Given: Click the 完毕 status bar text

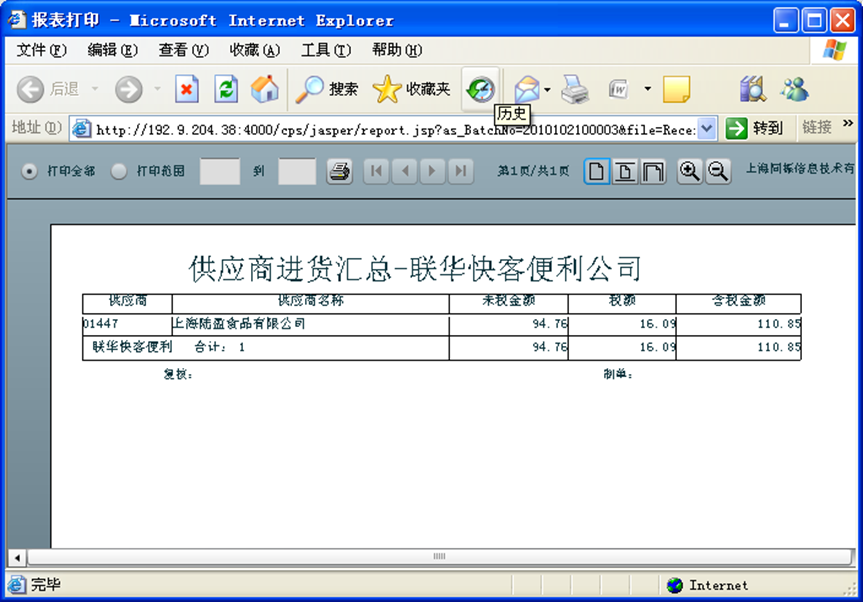Looking at the screenshot, I should 46,584.
